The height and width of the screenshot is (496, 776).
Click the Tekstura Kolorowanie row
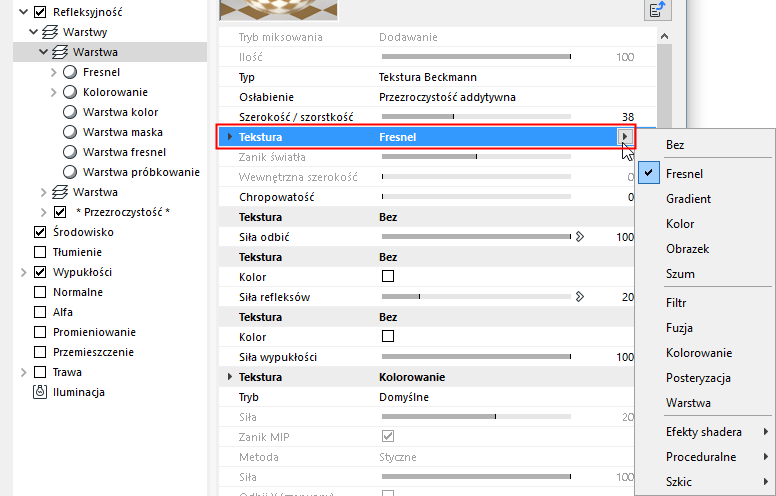tap(410, 377)
